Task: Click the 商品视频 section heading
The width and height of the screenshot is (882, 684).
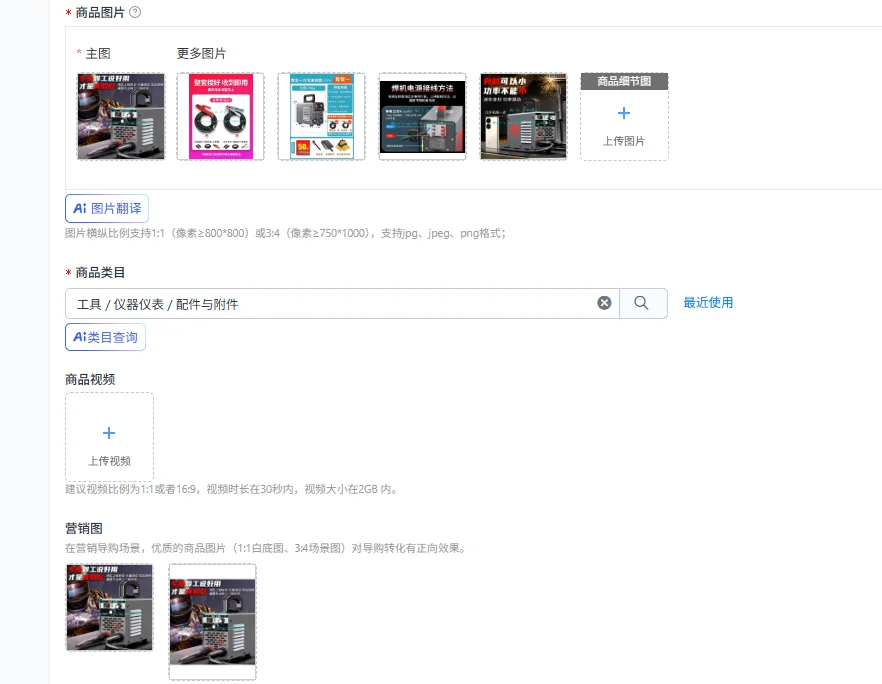Action: point(90,380)
